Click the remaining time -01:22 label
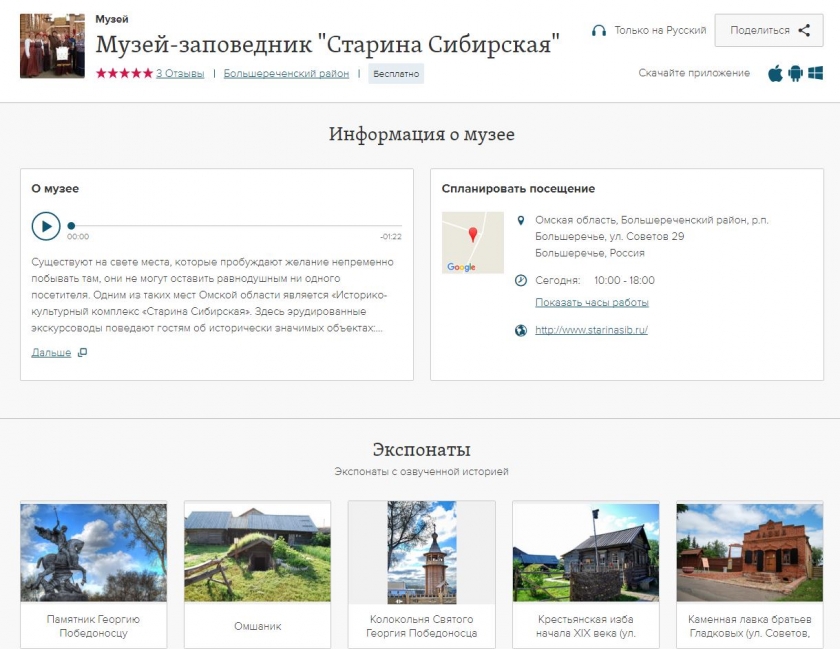 click(391, 237)
